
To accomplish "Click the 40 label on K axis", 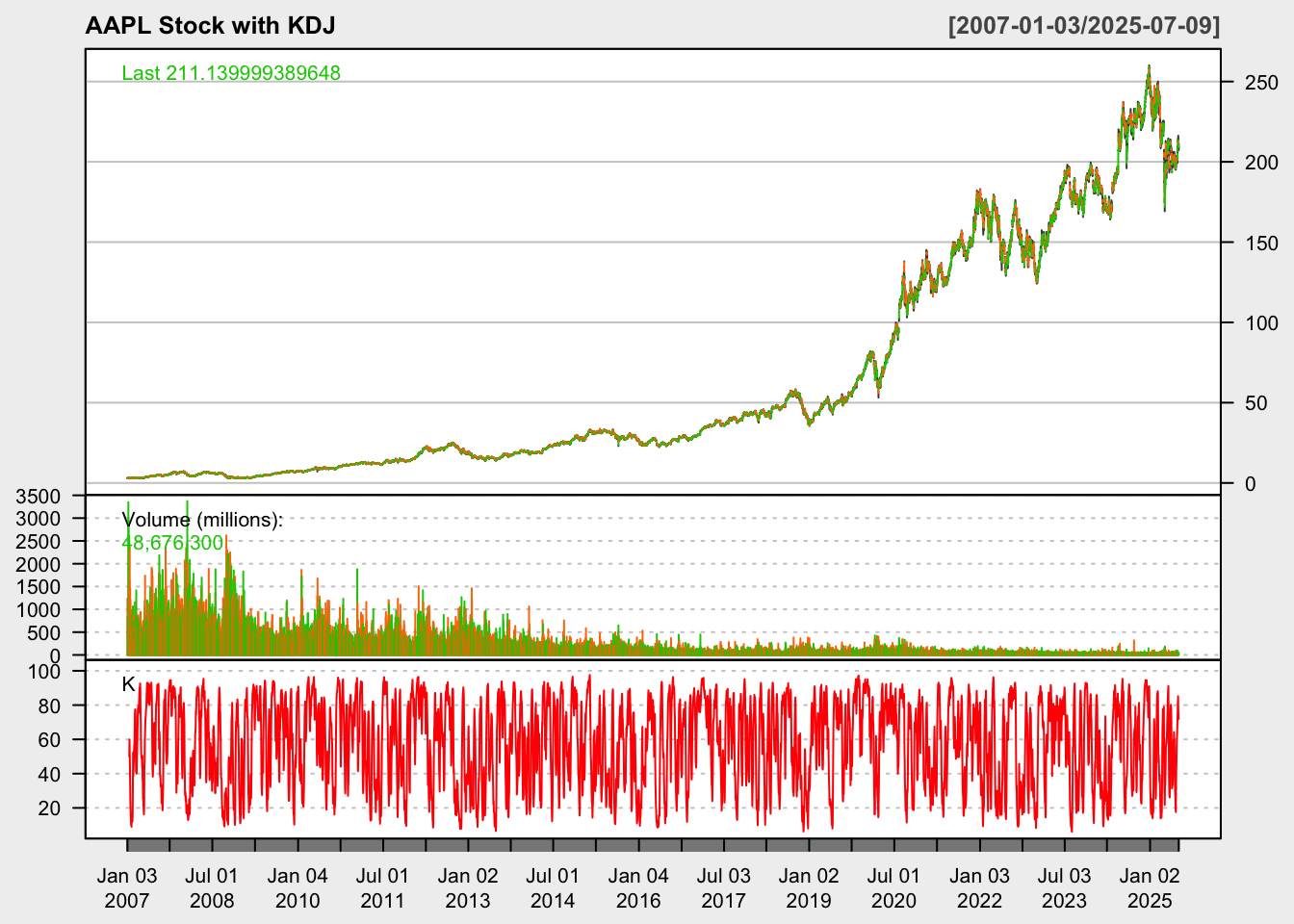I will [x=49, y=775].
